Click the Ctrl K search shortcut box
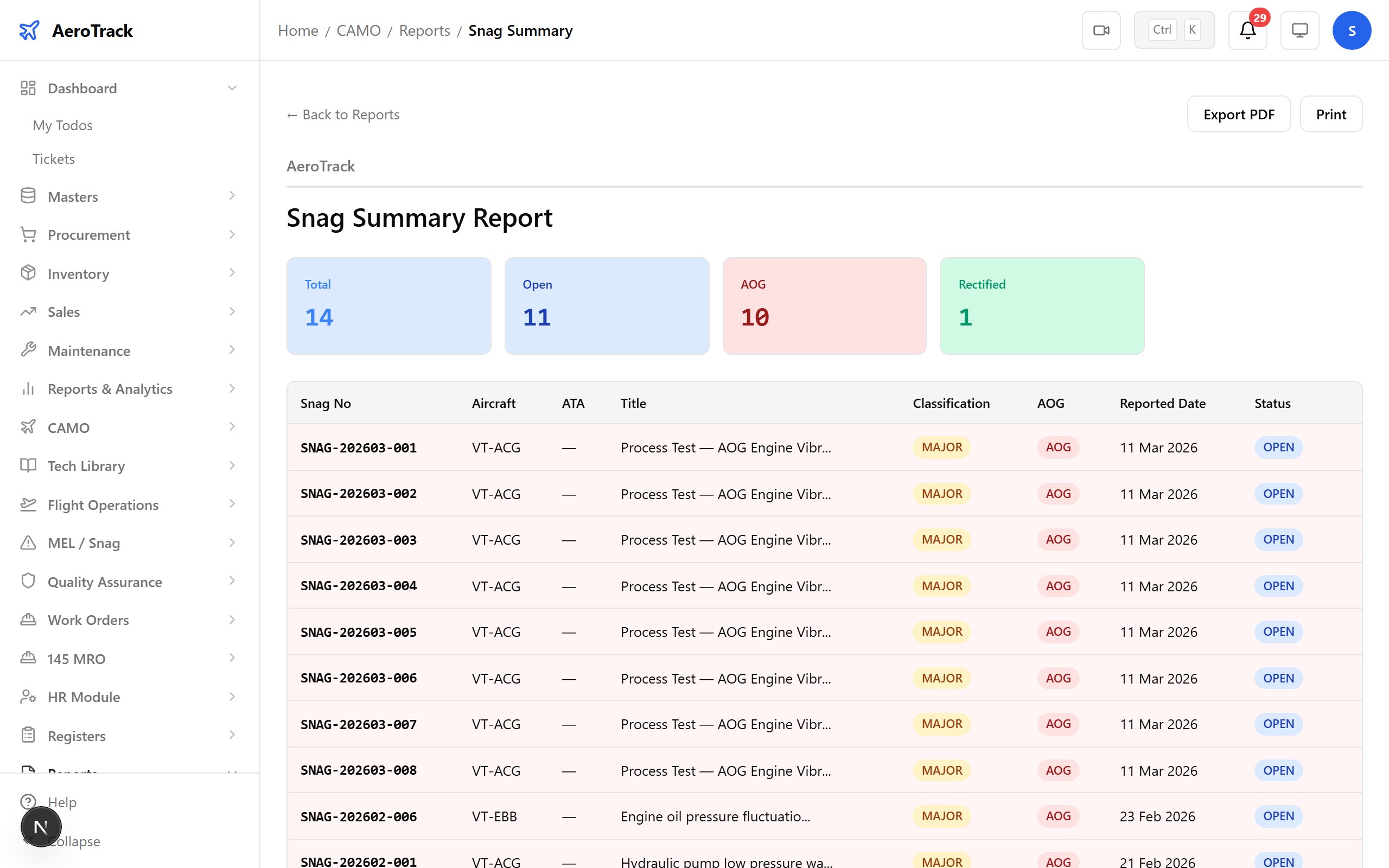 tap(1174, 29)
